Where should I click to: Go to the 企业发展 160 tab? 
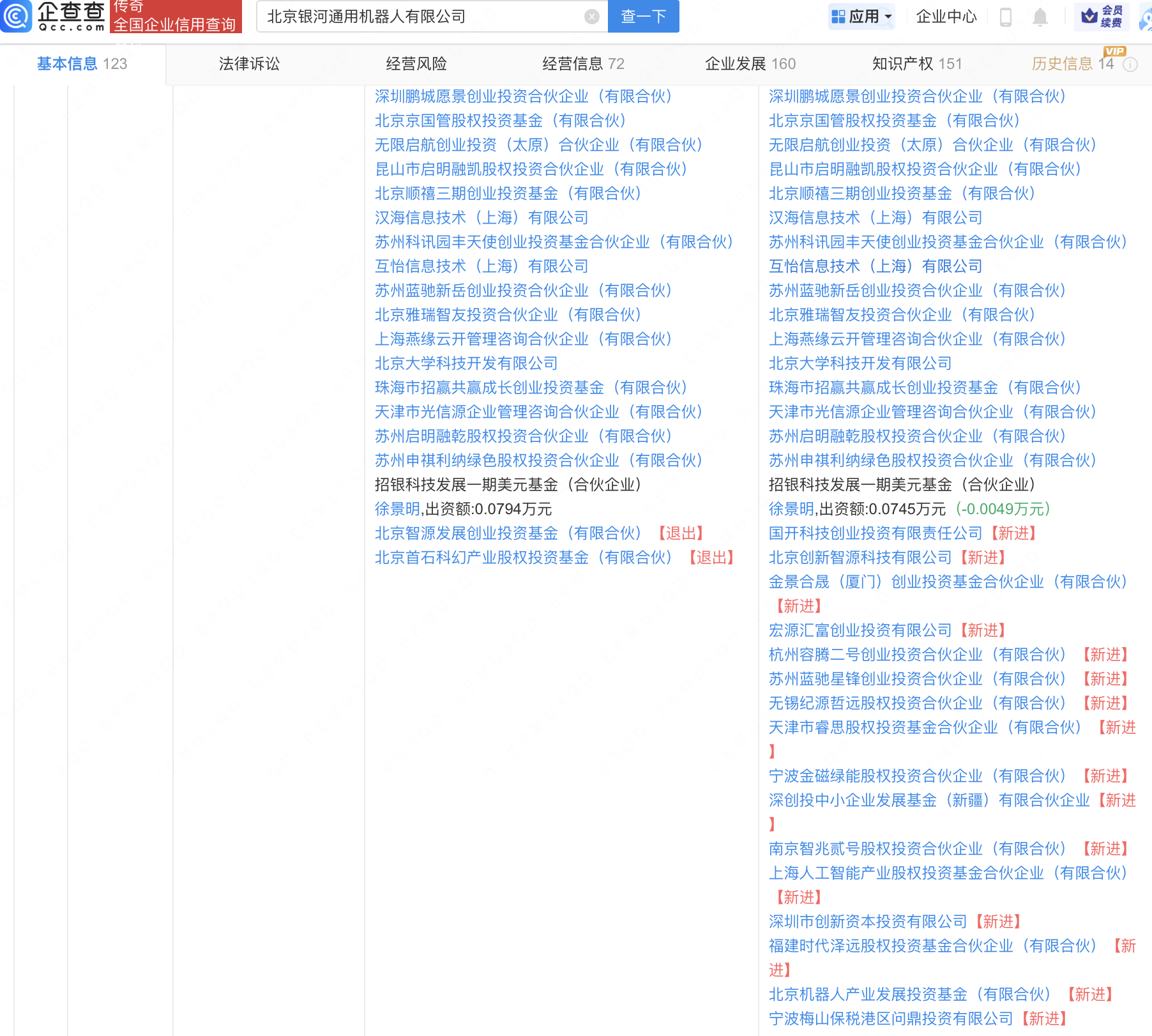750,64
